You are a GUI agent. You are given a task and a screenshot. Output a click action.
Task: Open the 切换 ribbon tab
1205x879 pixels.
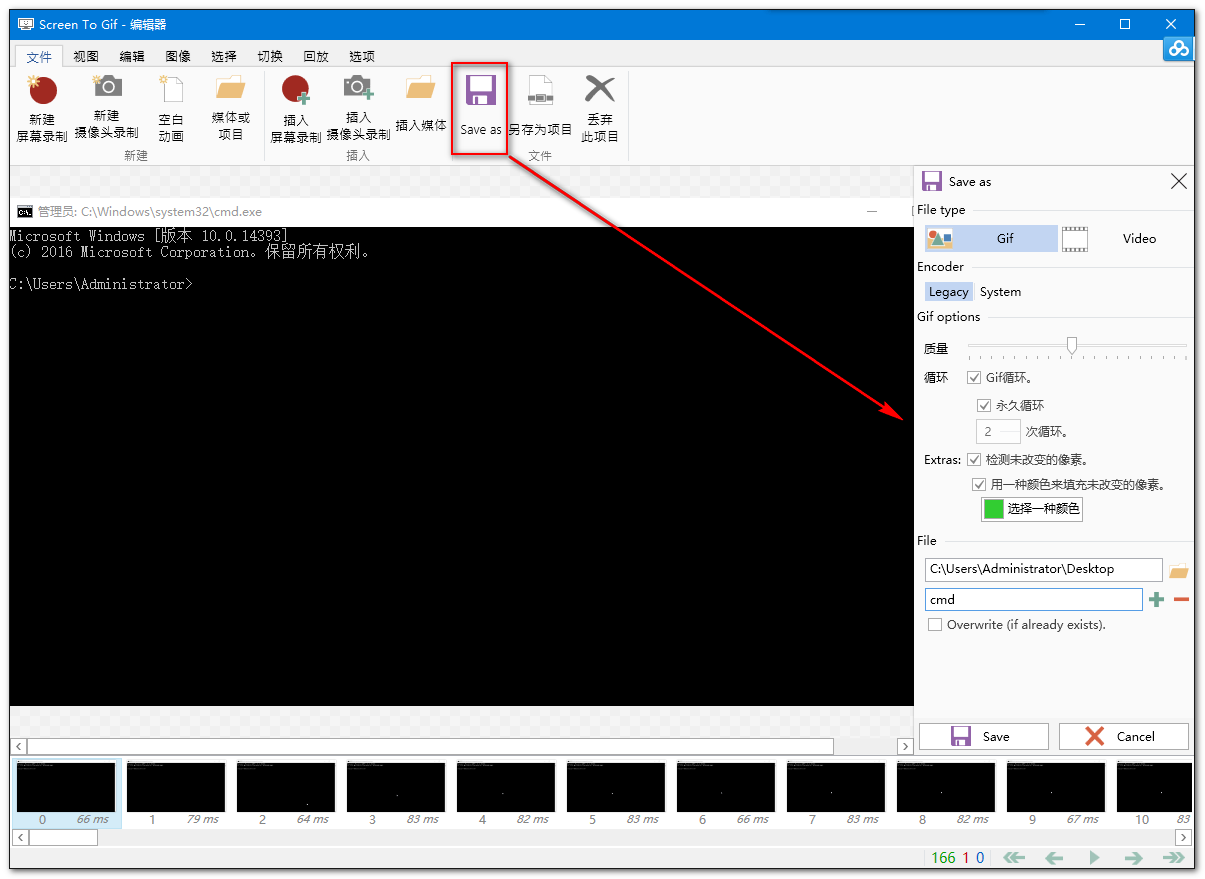[x=270, y=57]
